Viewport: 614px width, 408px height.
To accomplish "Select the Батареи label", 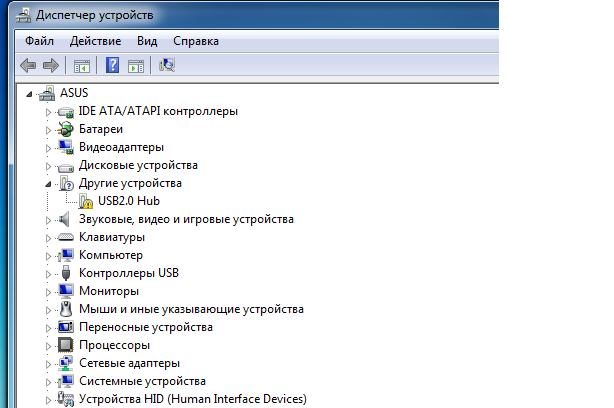I will click(x=101, y=129).
